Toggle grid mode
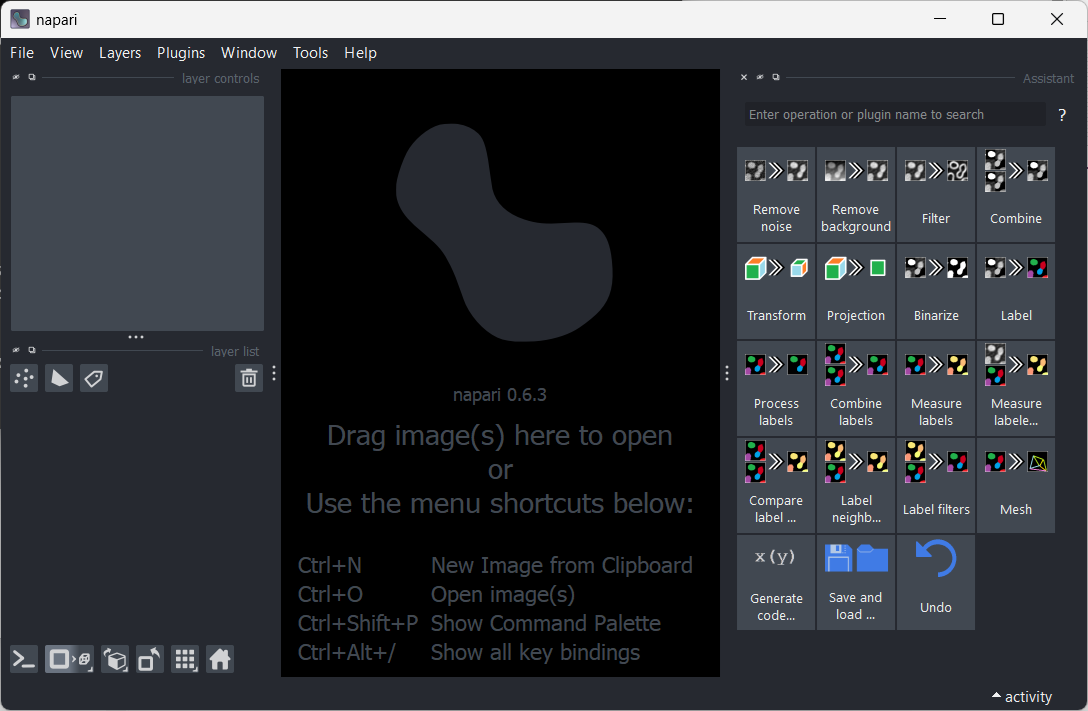This screenshot has width=1088, height=711. click(185, 659)
